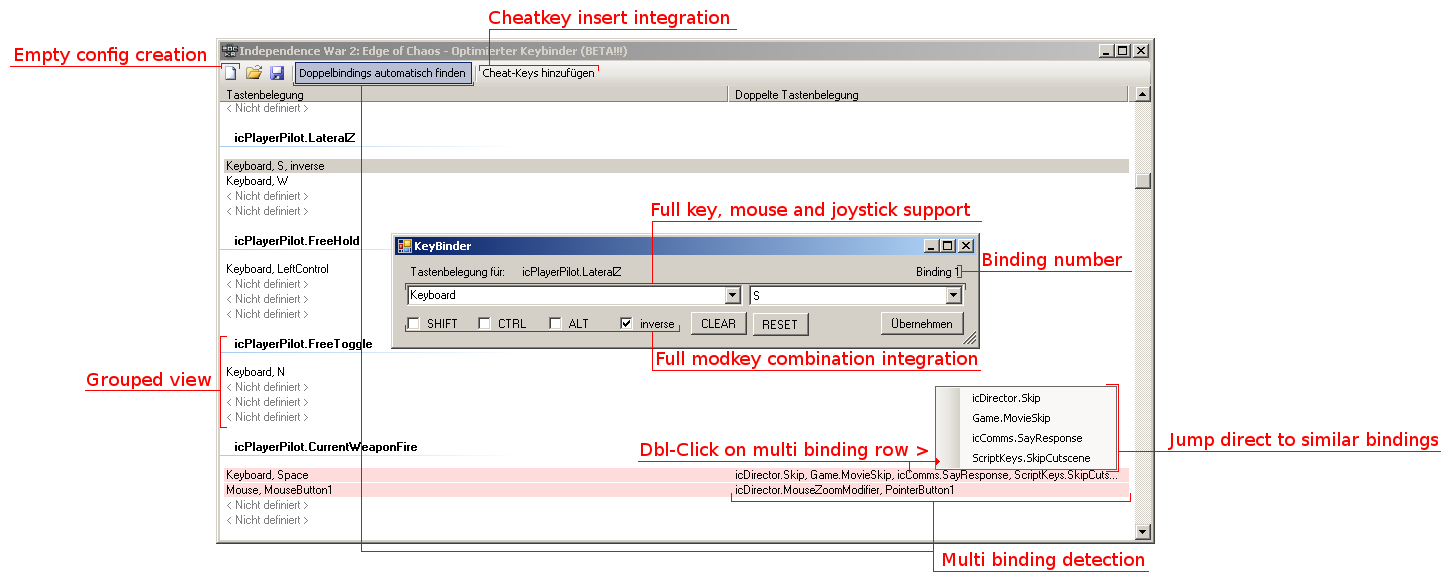Open the key selection dropdown showing S

tap(953, 295)
